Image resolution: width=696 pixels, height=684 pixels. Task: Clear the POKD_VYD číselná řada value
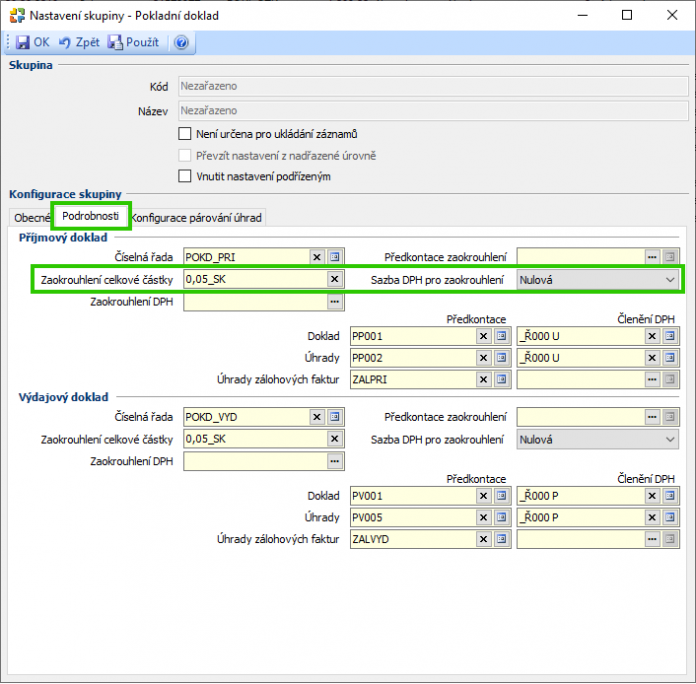pyautogui.click(x=317, y=417)
